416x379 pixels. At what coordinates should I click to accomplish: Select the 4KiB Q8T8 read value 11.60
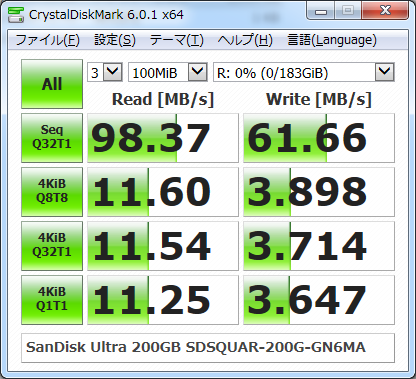tap(163, 192)
